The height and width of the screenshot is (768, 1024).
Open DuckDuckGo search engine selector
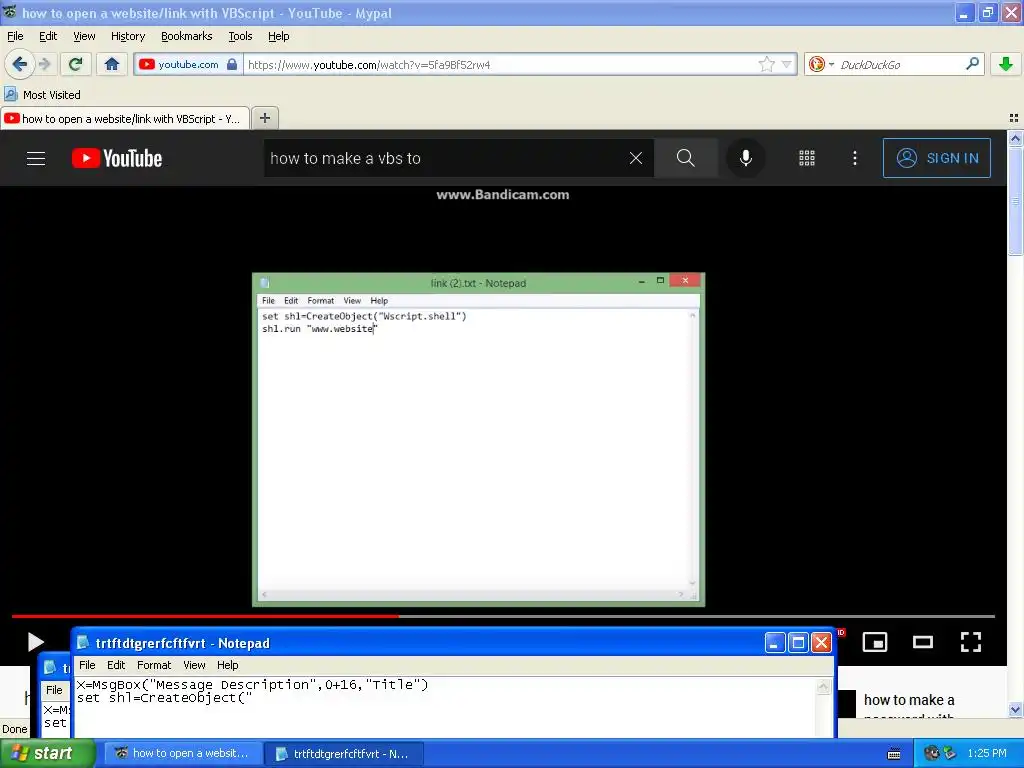(821, 64)
